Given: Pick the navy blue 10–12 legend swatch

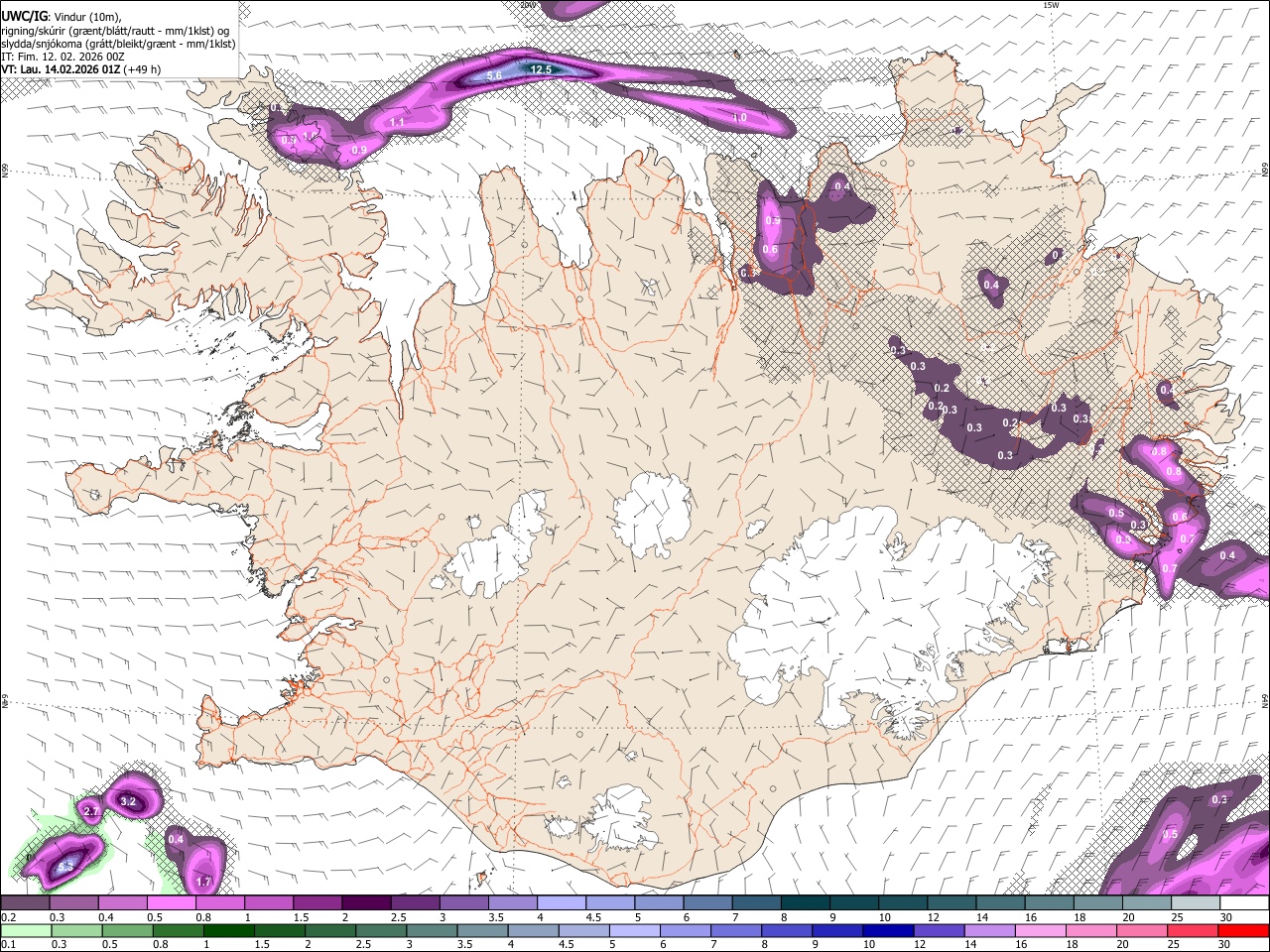Looking at the screenshot, I should click(x=888, y=930).
